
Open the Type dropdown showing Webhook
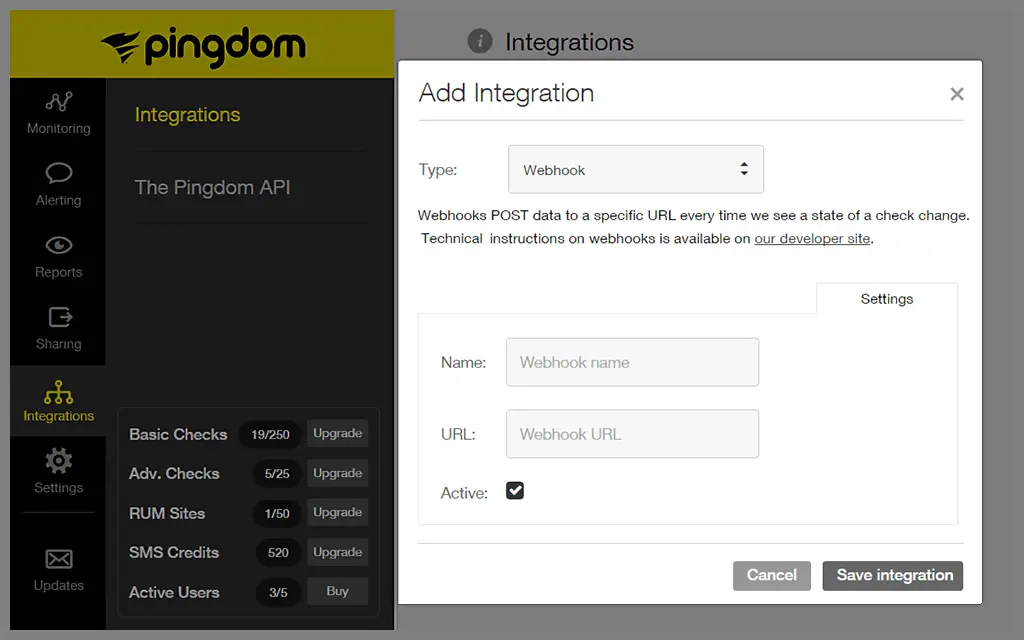tap(636, 169)
